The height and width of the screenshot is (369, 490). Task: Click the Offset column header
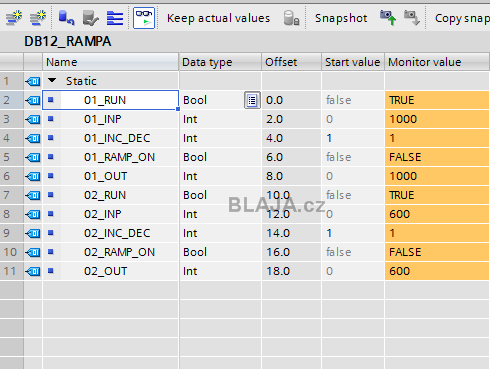tap(291, 62)
